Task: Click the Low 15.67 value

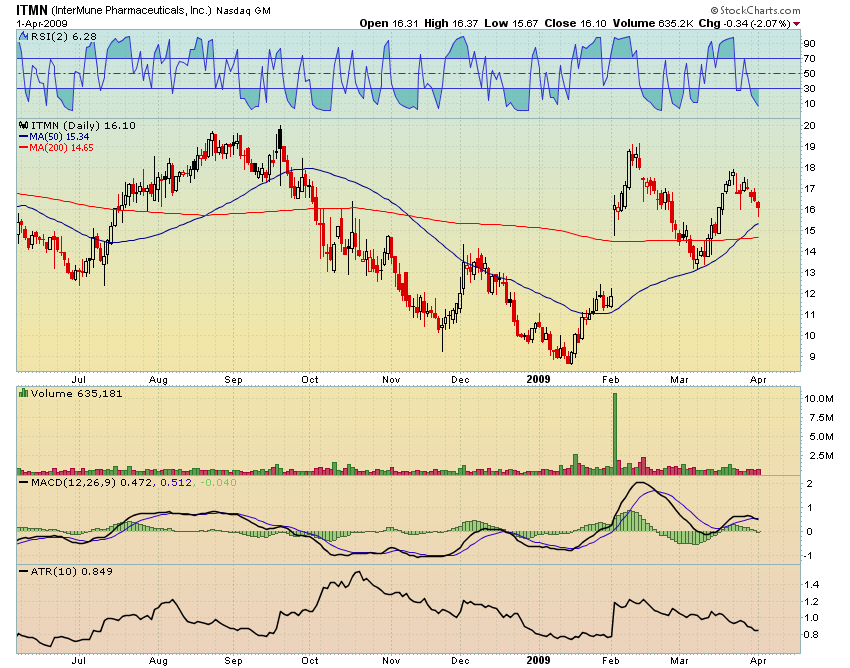Action: coord(511,23)
